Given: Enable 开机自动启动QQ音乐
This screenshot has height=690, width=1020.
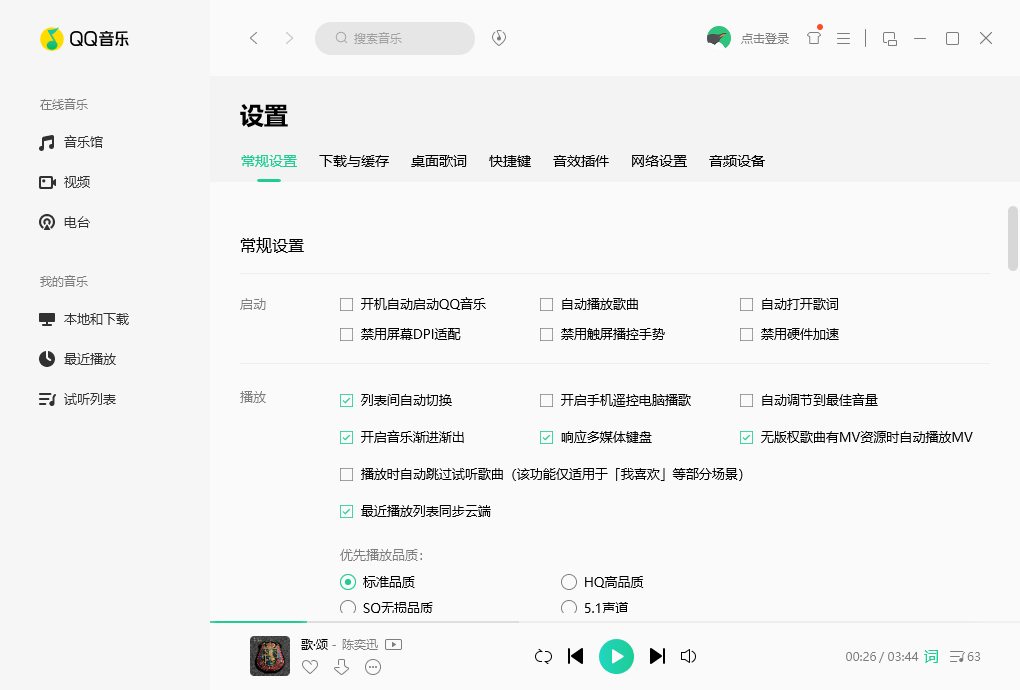Looking at the screenshot, I should click(x=347, y=304).
